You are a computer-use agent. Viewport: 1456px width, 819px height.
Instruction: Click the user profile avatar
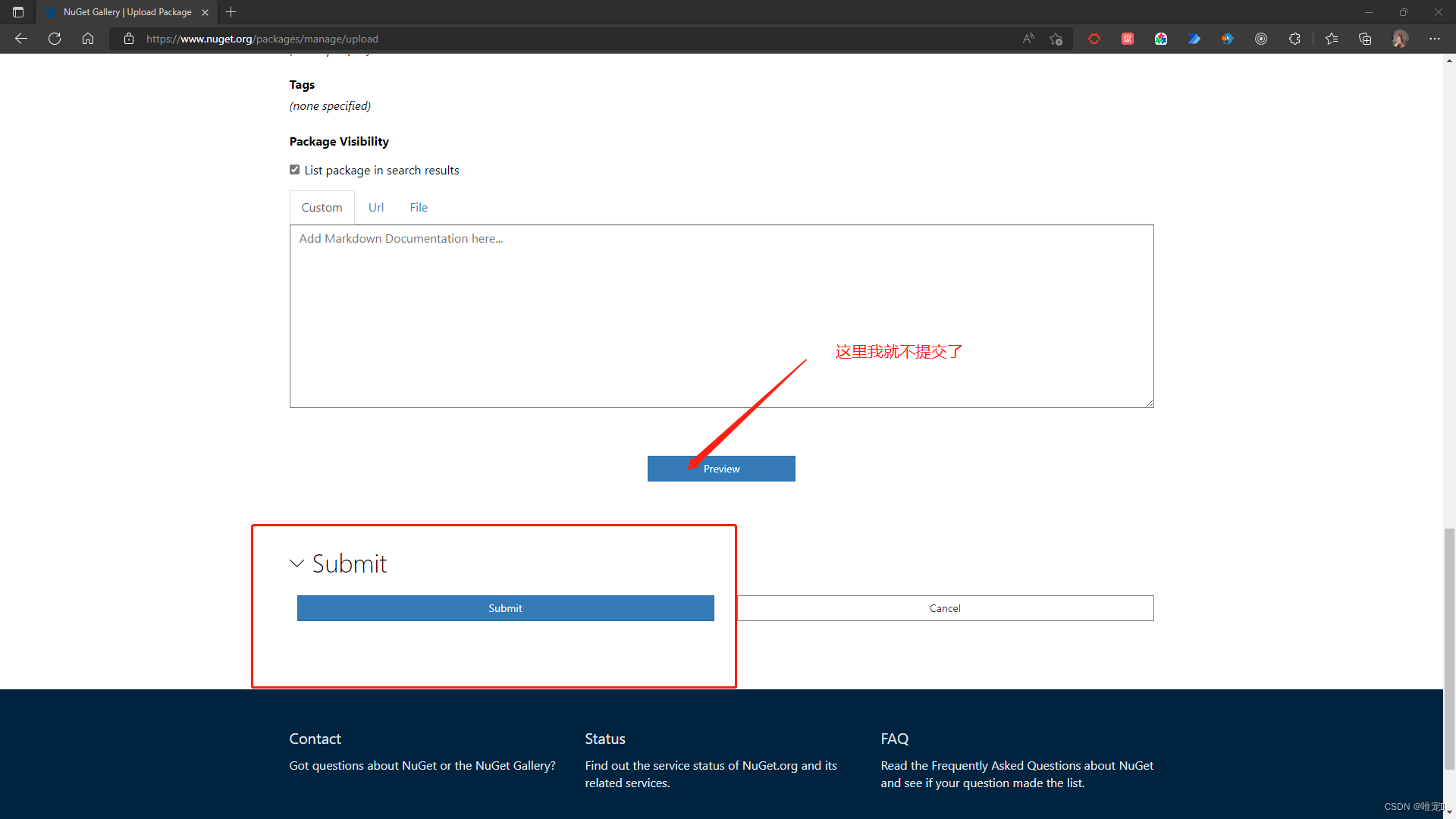pyautogui.click(x=1400, y=39)
